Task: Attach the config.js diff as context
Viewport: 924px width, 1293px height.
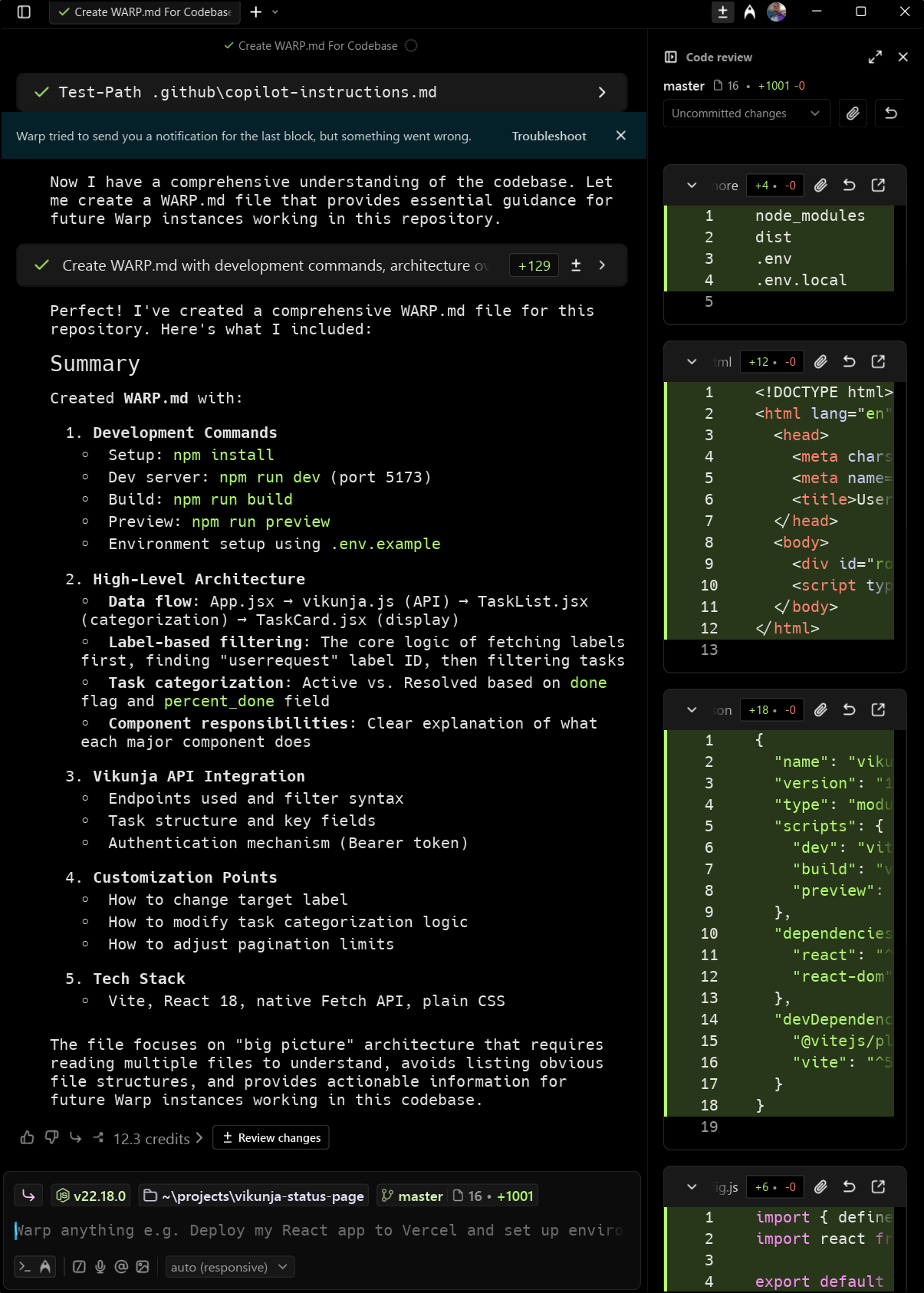Action: coord(820,1186)
